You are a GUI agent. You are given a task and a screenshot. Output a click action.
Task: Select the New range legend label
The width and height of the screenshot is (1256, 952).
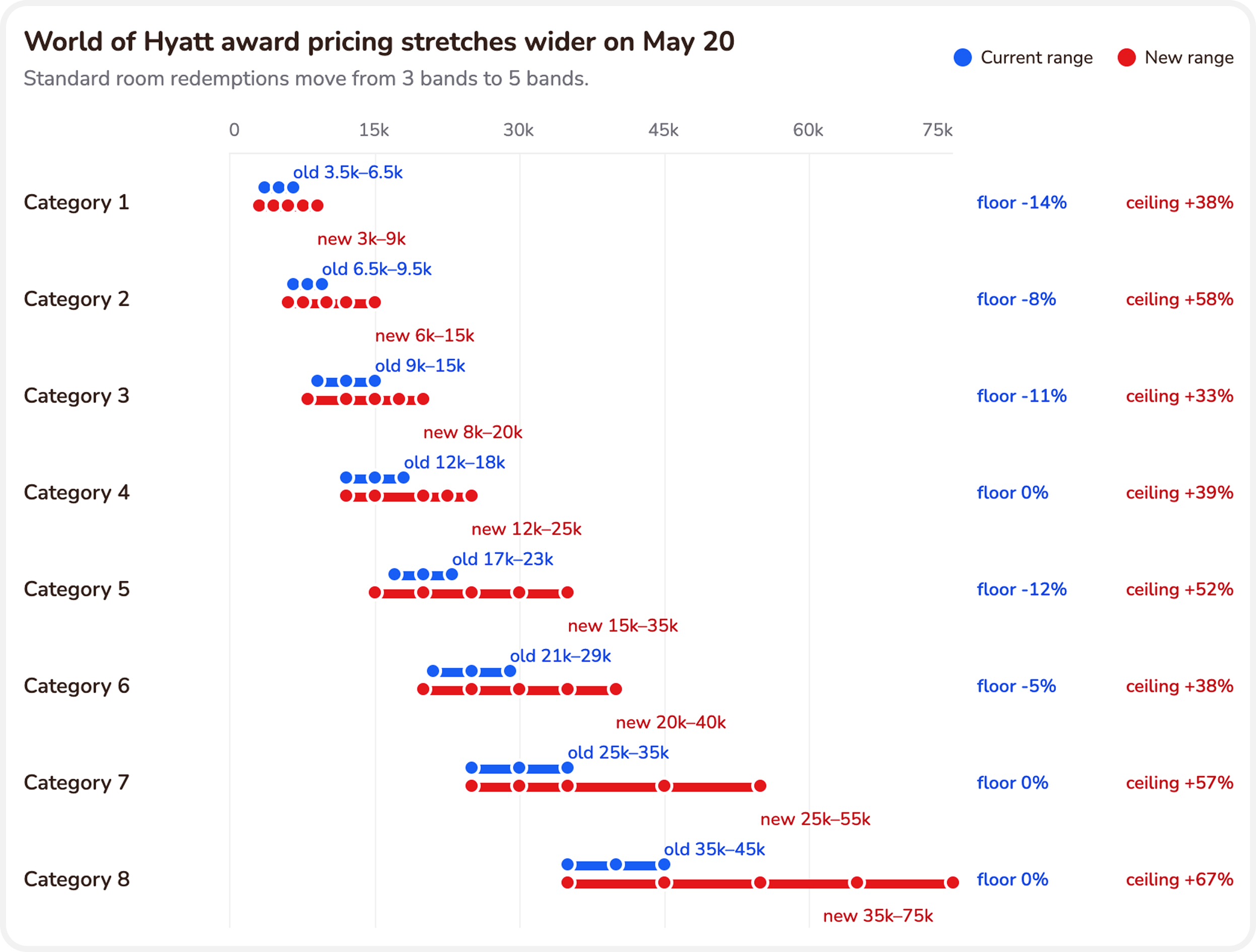click(1189, 57)
